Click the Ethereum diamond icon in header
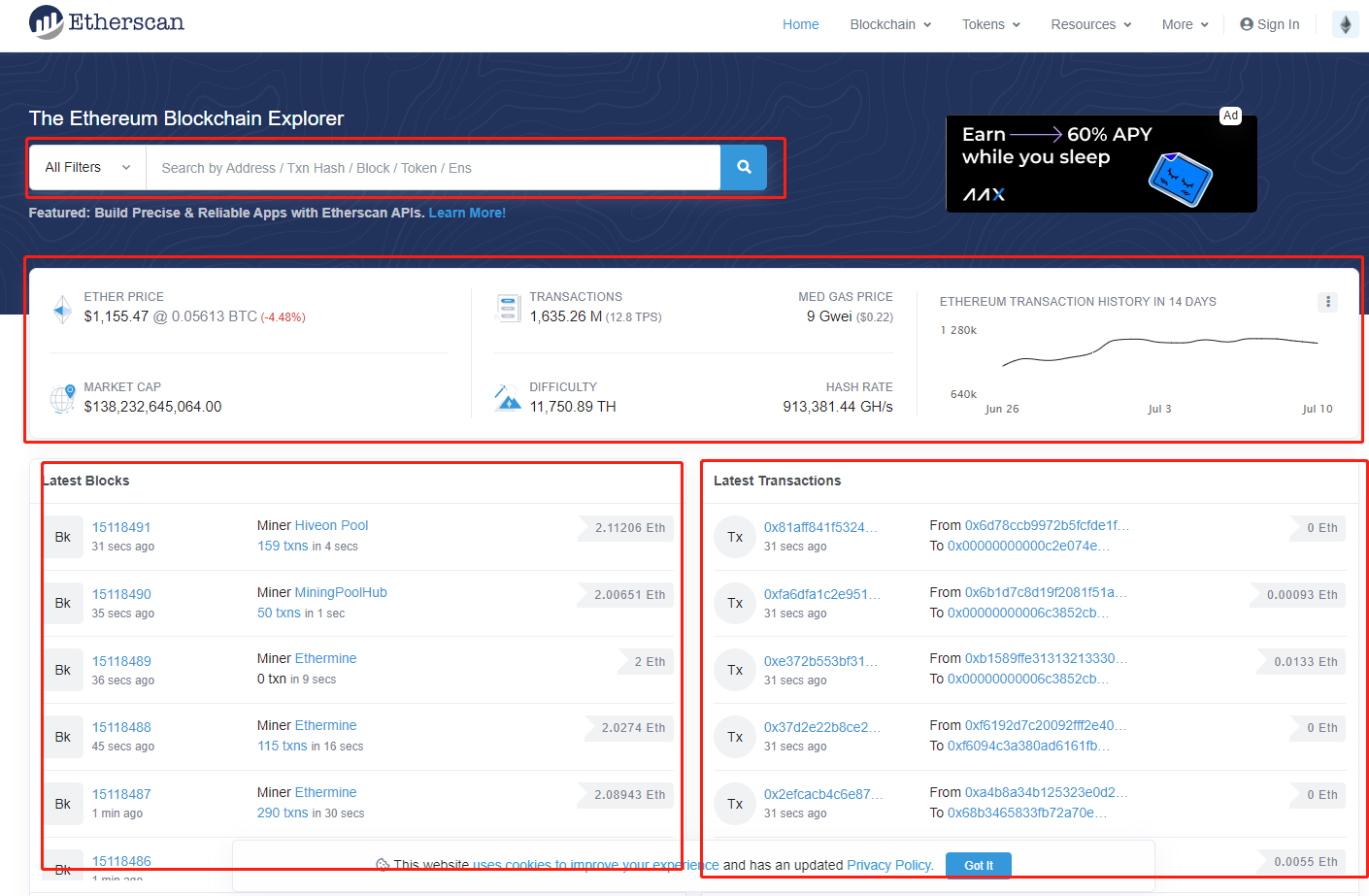Viewport: 1369px width, 896px height. tap(1345, 24)
